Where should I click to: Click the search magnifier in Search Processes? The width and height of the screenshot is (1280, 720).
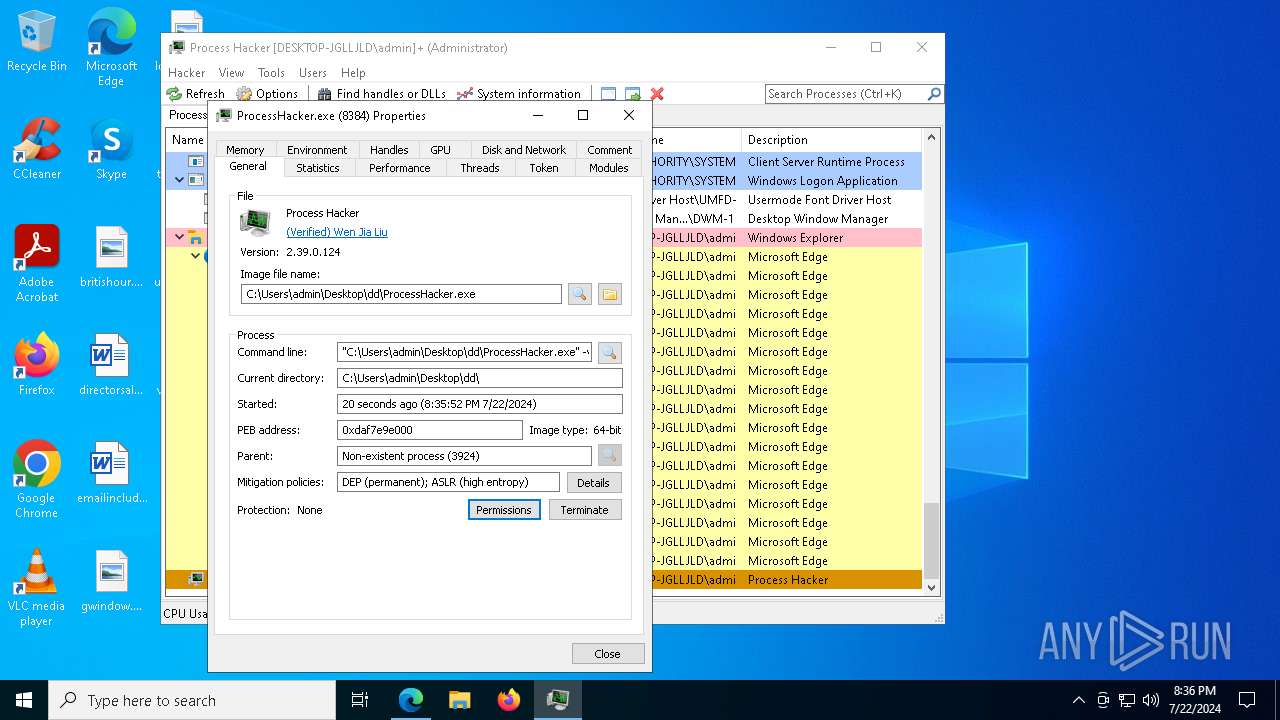coord(934,93)
